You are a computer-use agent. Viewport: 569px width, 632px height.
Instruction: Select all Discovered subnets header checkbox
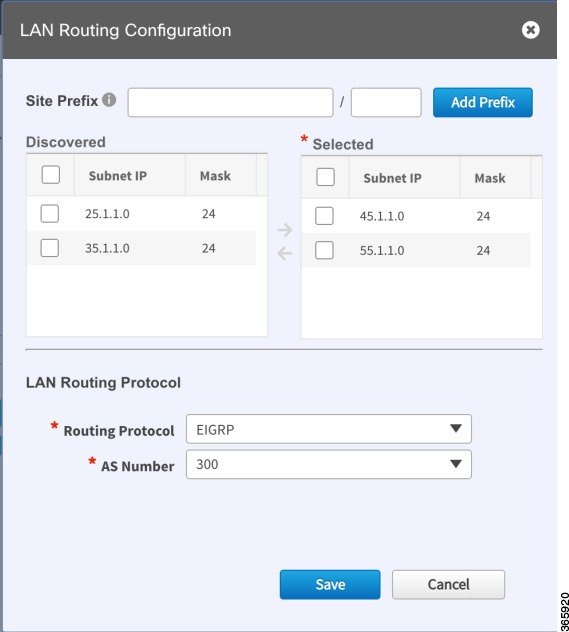(x=51, y=175)
